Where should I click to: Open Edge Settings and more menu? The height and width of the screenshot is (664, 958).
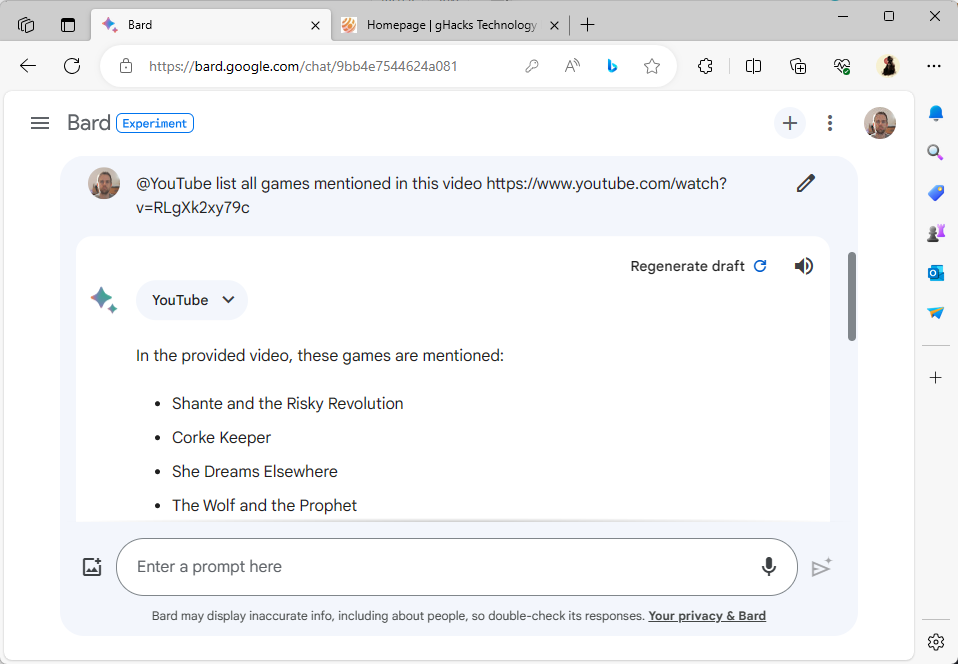coord(934,66)
